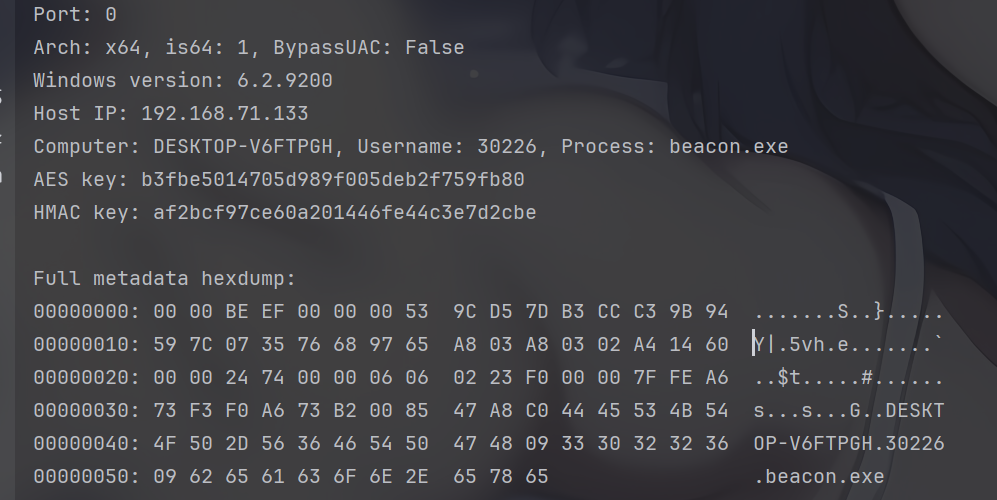
Task: Click the Host IP address 192.168.71.133
Action: [x=224, y=114]
